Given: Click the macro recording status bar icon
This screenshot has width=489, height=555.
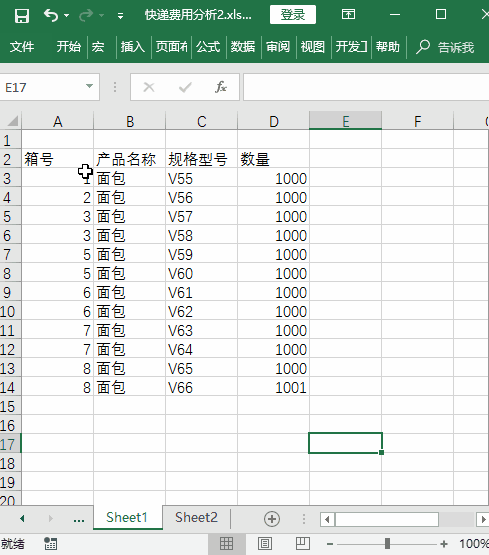Looking at the screenshot, I should point(50,544).
